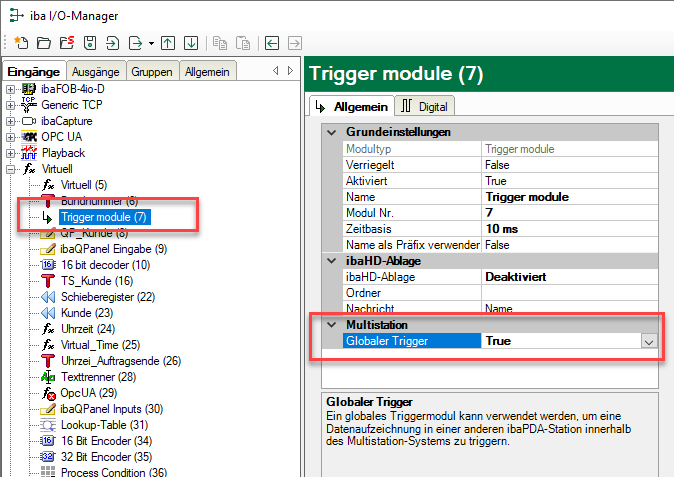This screenshot has height=477, width=674.
Task: Select Schieberegister (22) in the tree
Action: pyautogui.click(x=110, y=297)
